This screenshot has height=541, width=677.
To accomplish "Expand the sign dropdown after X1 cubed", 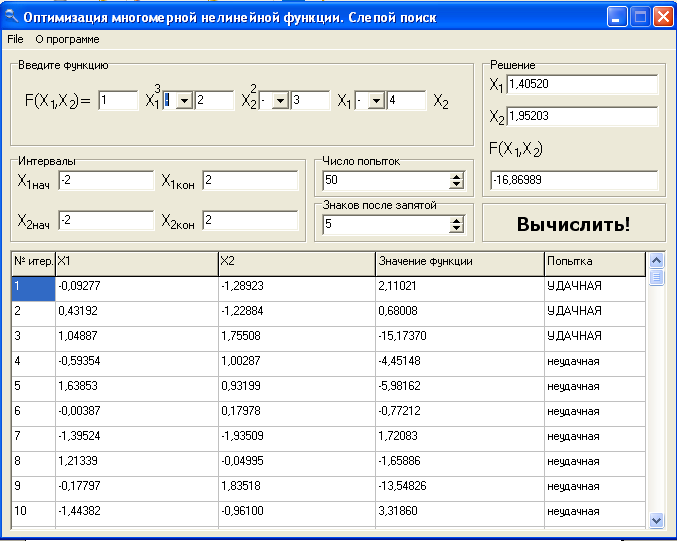I will point(184,100).
